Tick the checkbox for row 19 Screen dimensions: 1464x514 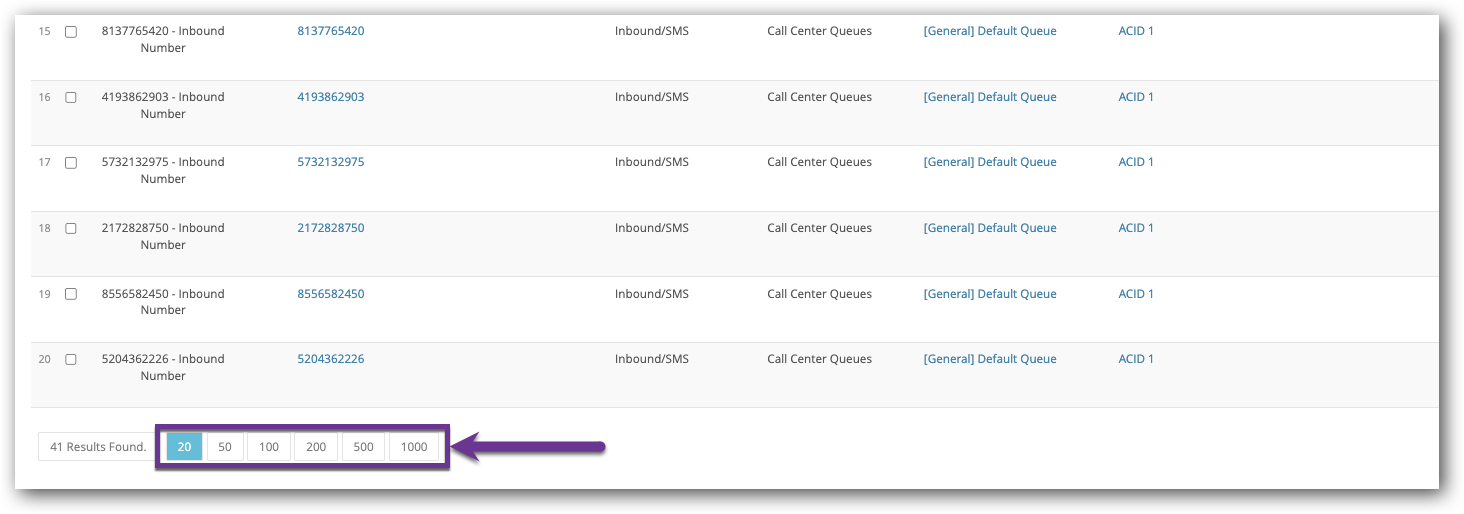pos(71,295)
